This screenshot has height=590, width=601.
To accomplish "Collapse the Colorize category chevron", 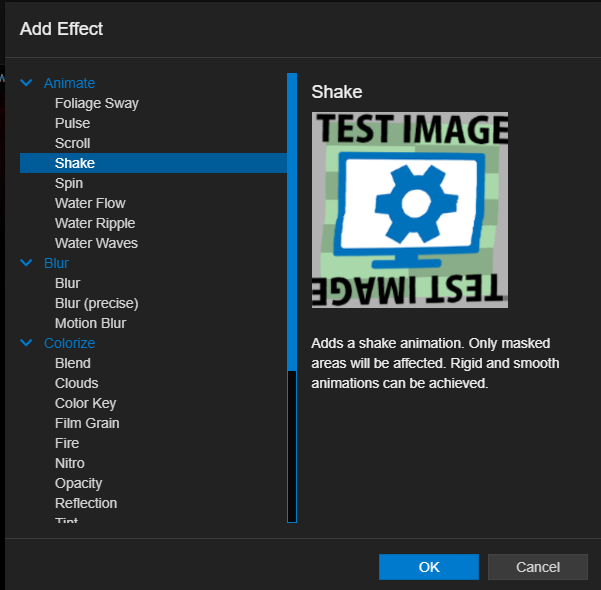I will pos(27,343).
